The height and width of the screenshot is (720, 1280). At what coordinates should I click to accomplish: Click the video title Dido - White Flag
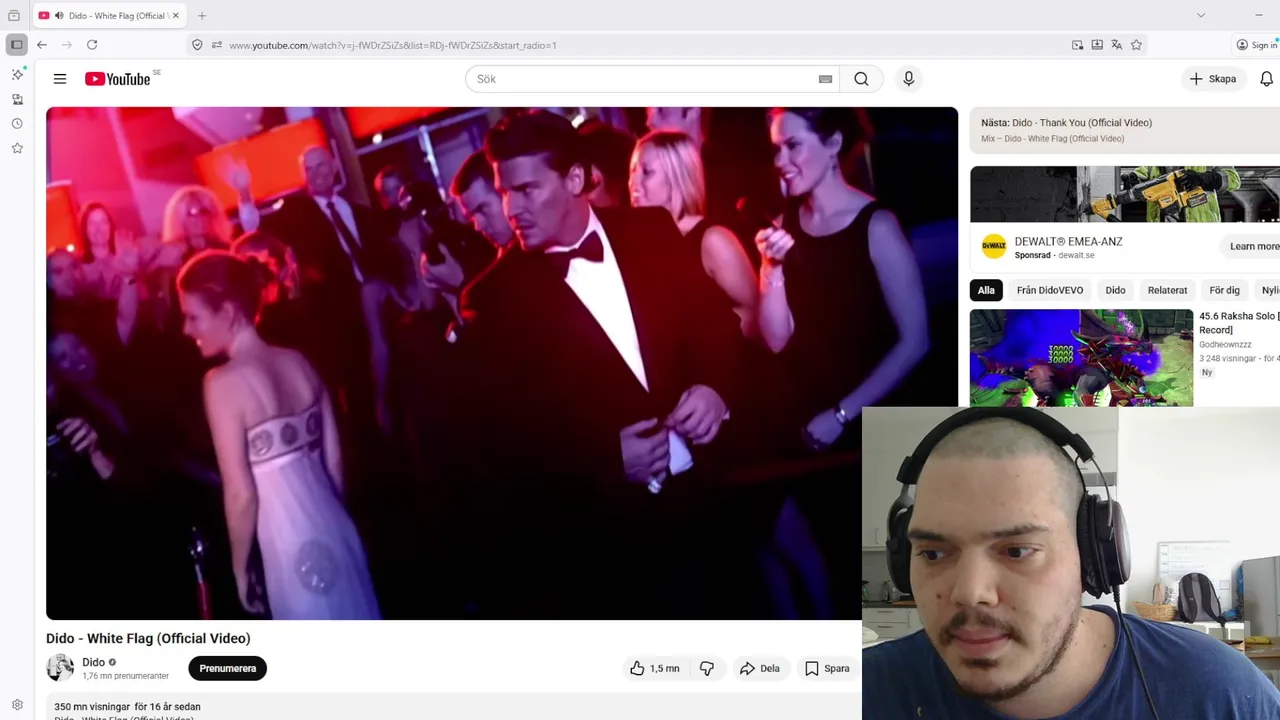click(x=148, y=638)
